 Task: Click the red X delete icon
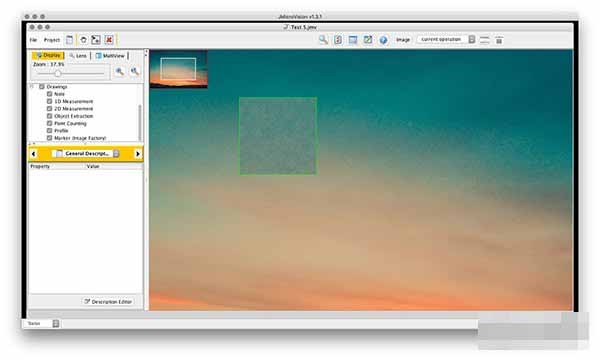(109, 40)
